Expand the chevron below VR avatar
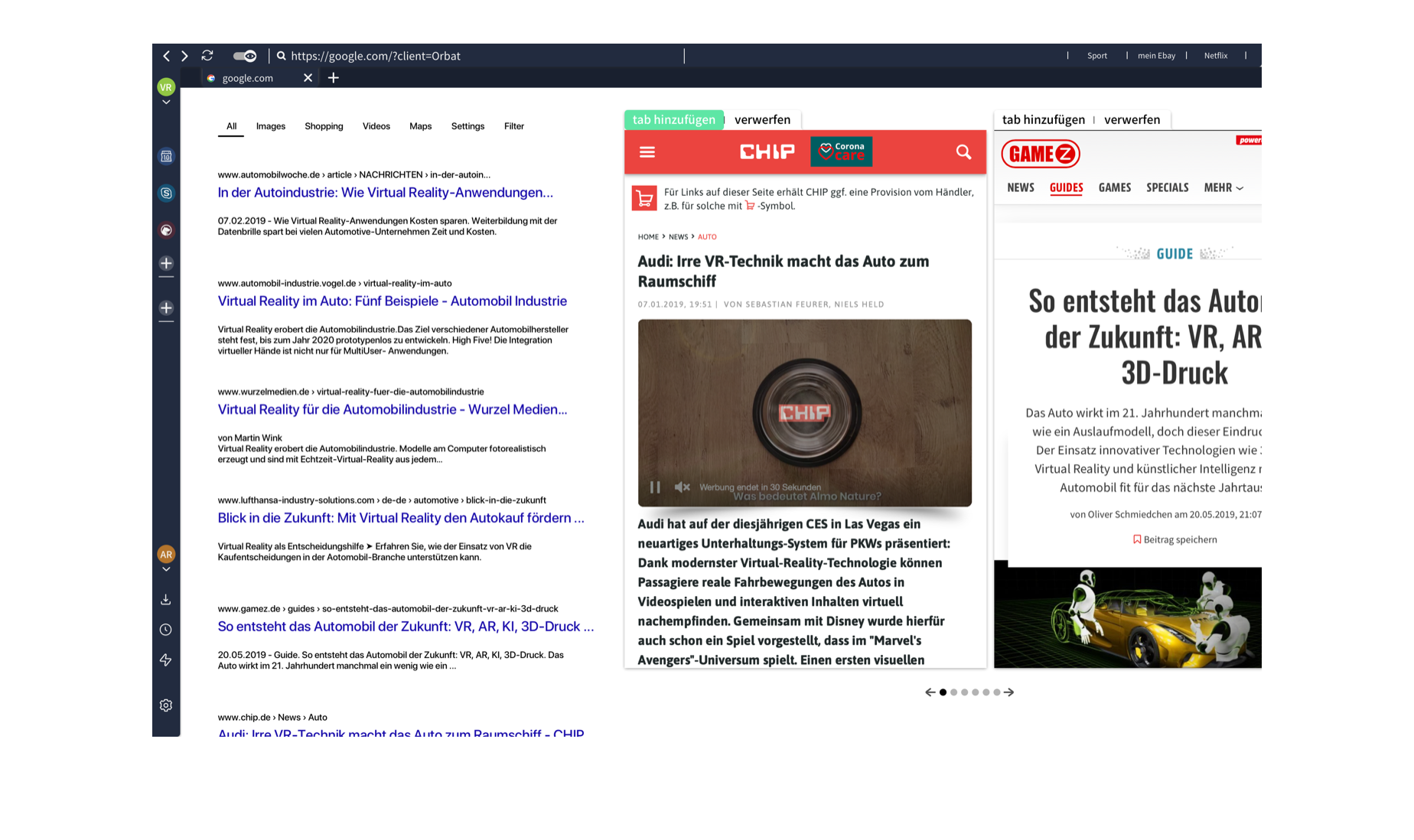The width and height of the screenshot is (1414, 840). [166, 102]
